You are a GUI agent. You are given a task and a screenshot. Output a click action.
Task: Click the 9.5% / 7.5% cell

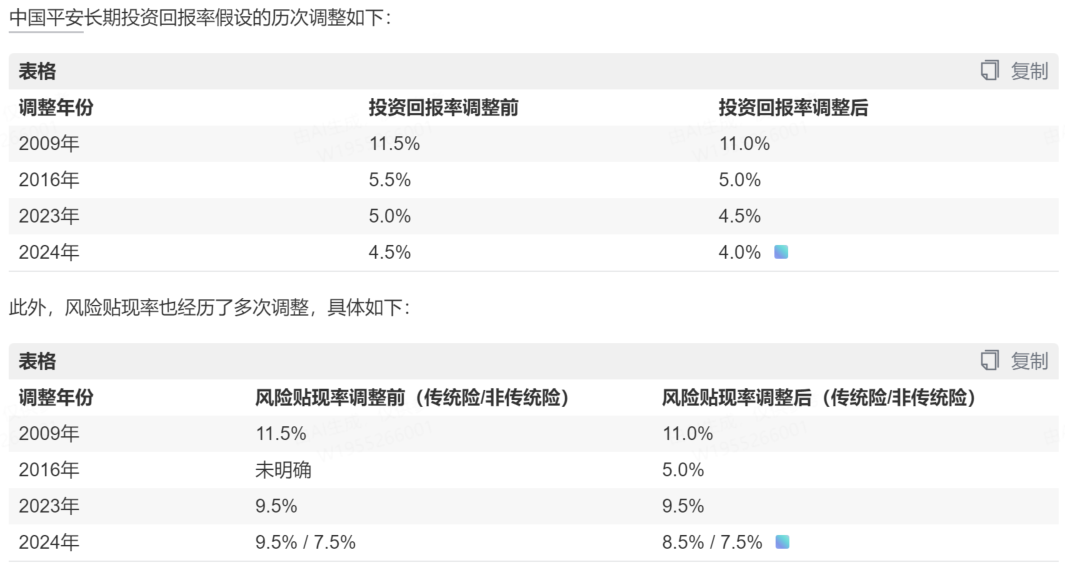tap(306, 542)
